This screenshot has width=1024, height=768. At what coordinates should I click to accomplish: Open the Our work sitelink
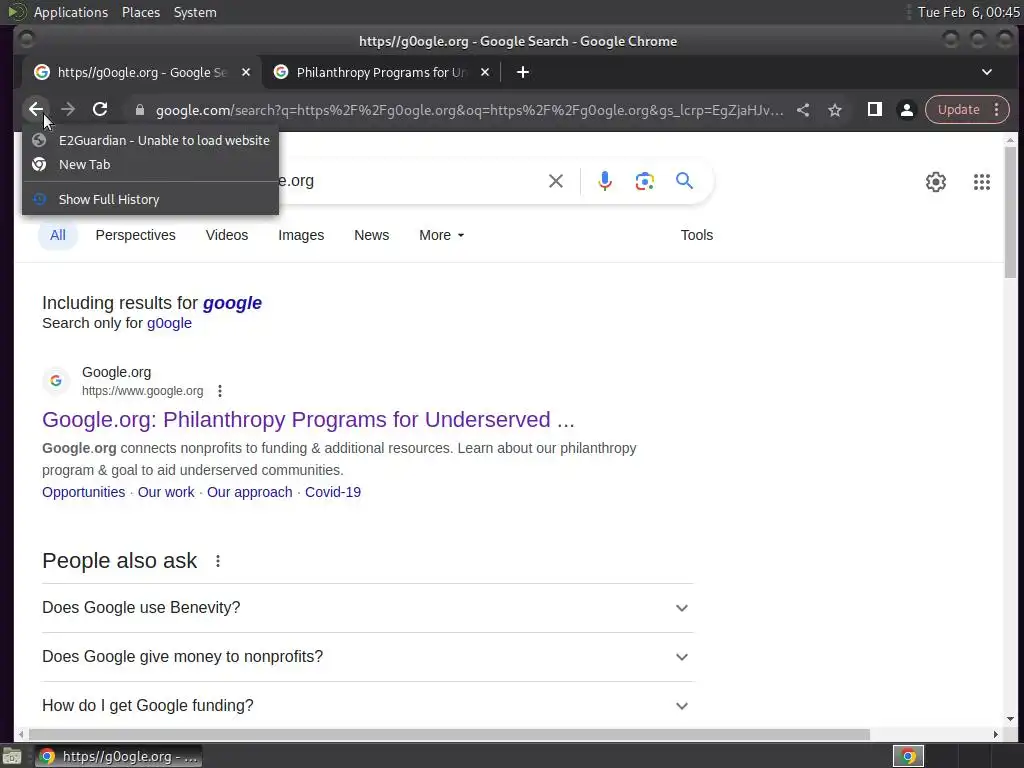click(166, 492)
